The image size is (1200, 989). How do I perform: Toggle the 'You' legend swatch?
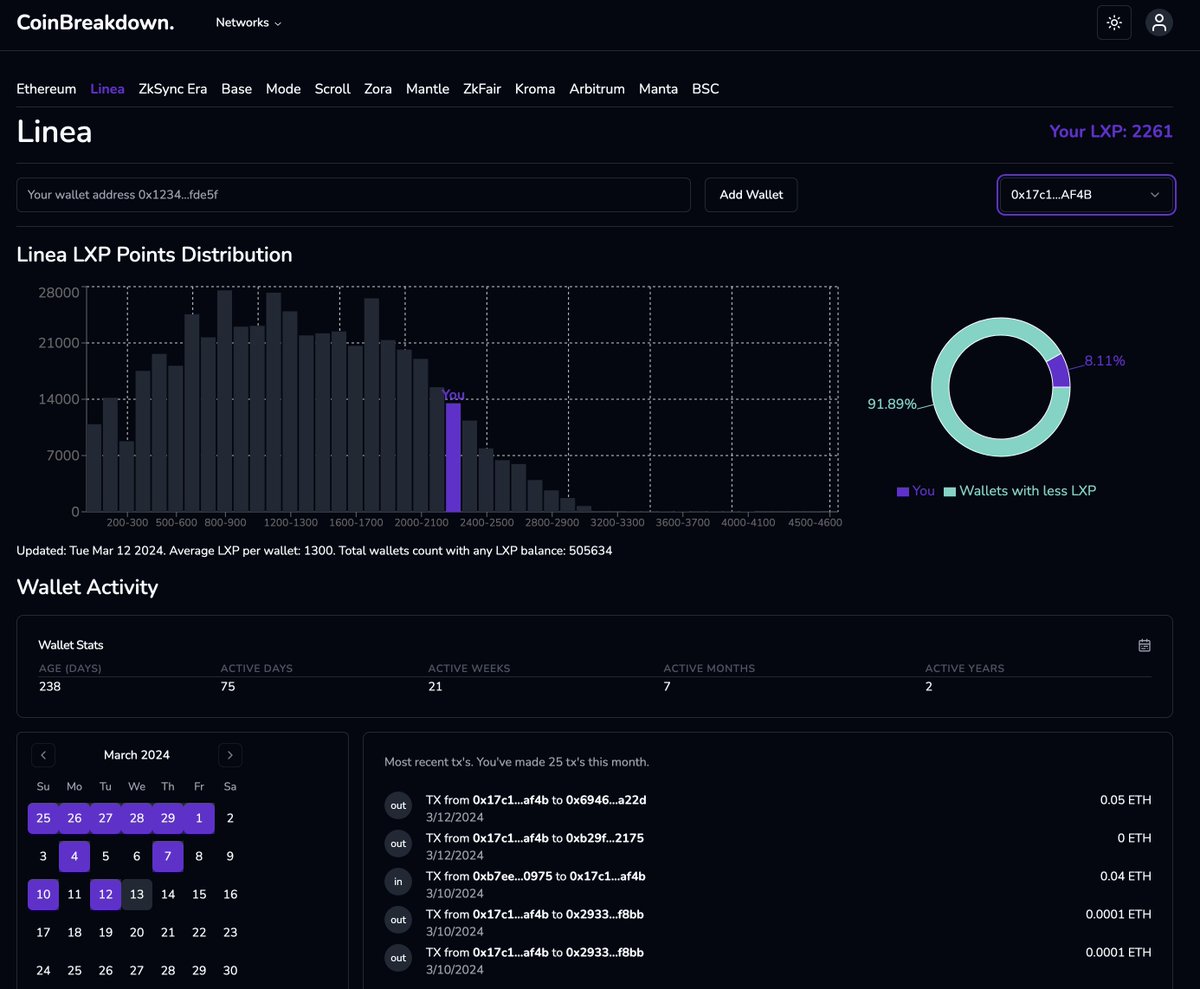pos(903,491)
